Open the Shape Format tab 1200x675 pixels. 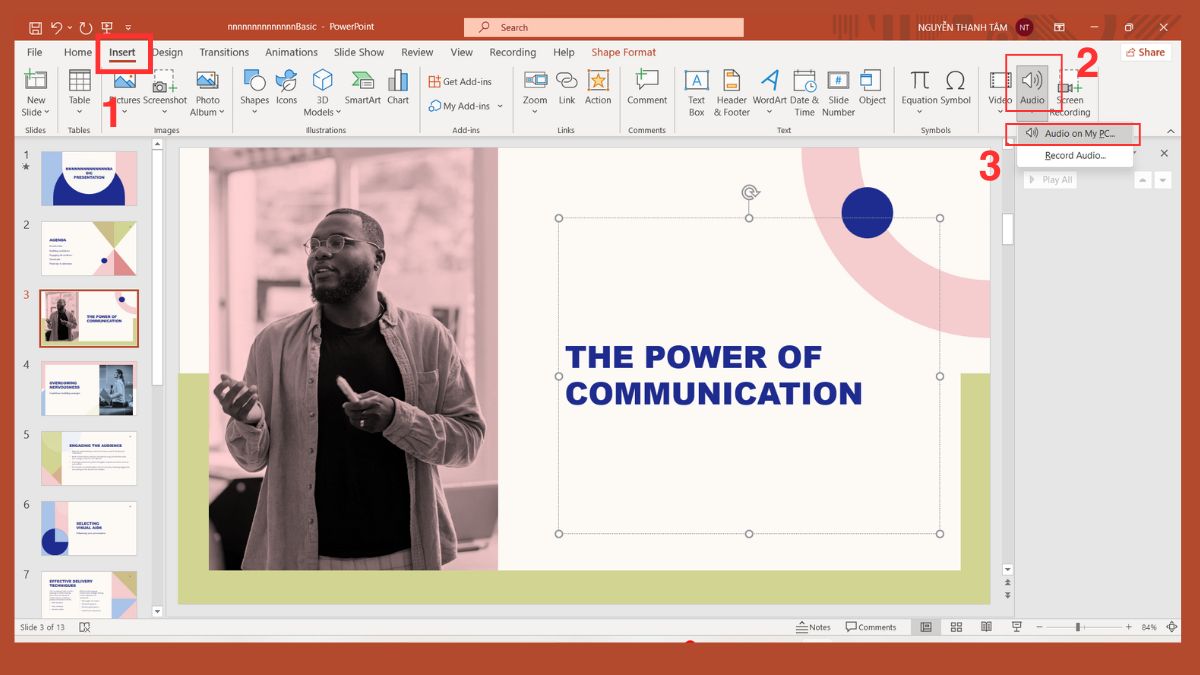pos(623,52)
